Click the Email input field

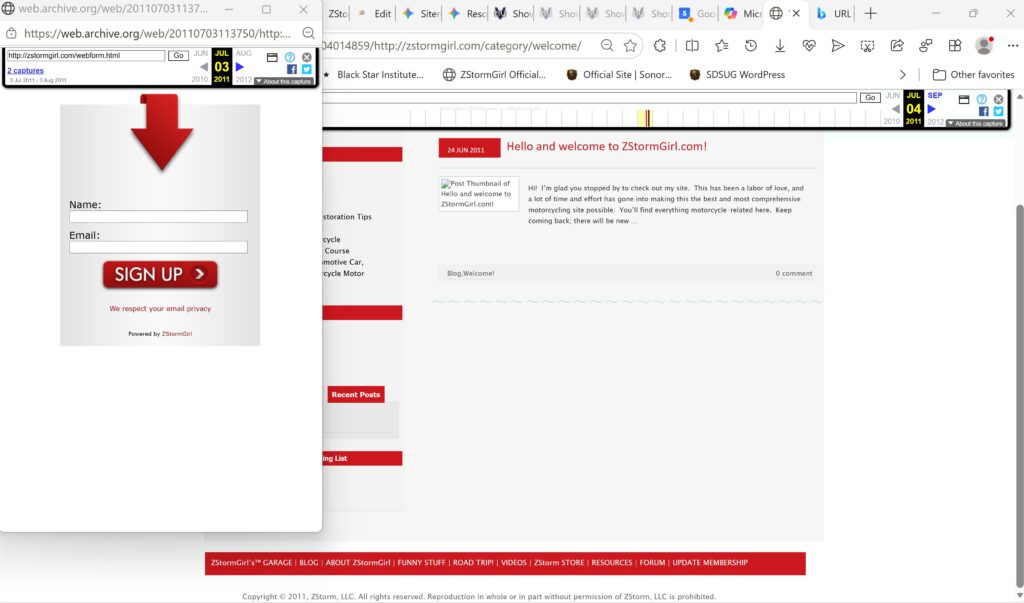point(159,247)
